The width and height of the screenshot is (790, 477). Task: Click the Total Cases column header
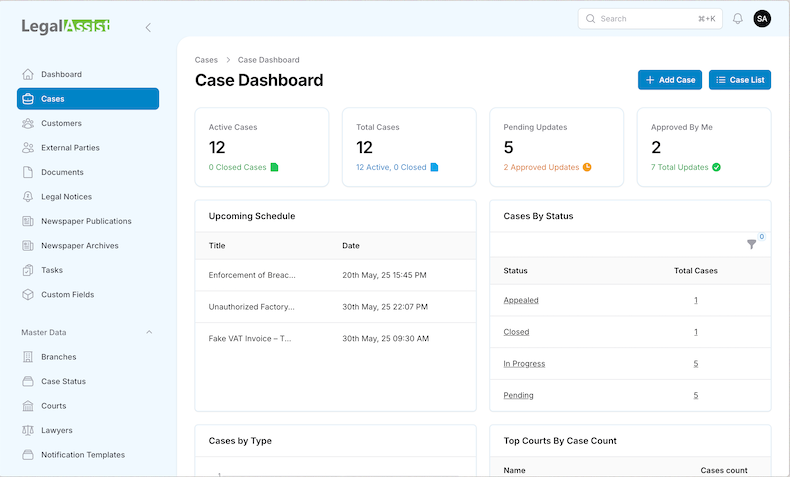(x=696, y=270)
